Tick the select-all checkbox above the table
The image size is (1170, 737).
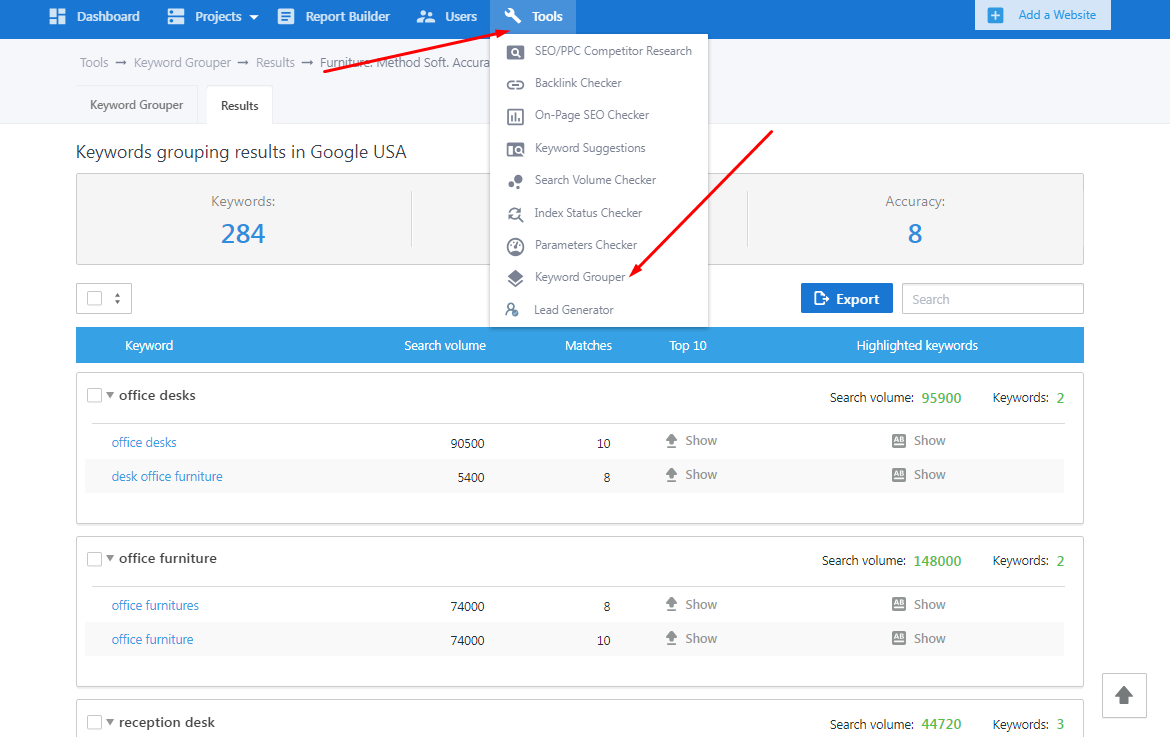[x=95, y=298]
